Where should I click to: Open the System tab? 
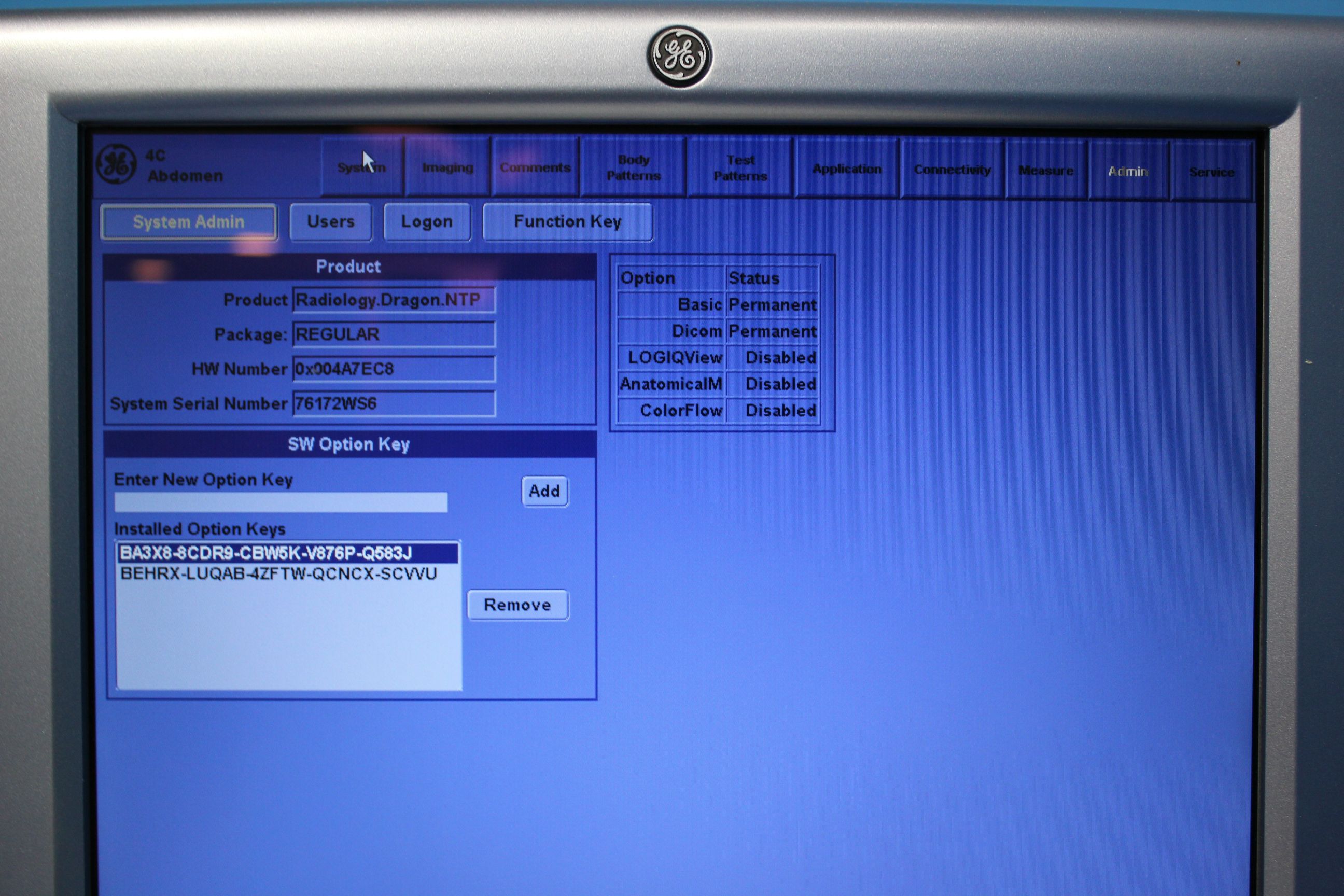(x=362, y=166)
